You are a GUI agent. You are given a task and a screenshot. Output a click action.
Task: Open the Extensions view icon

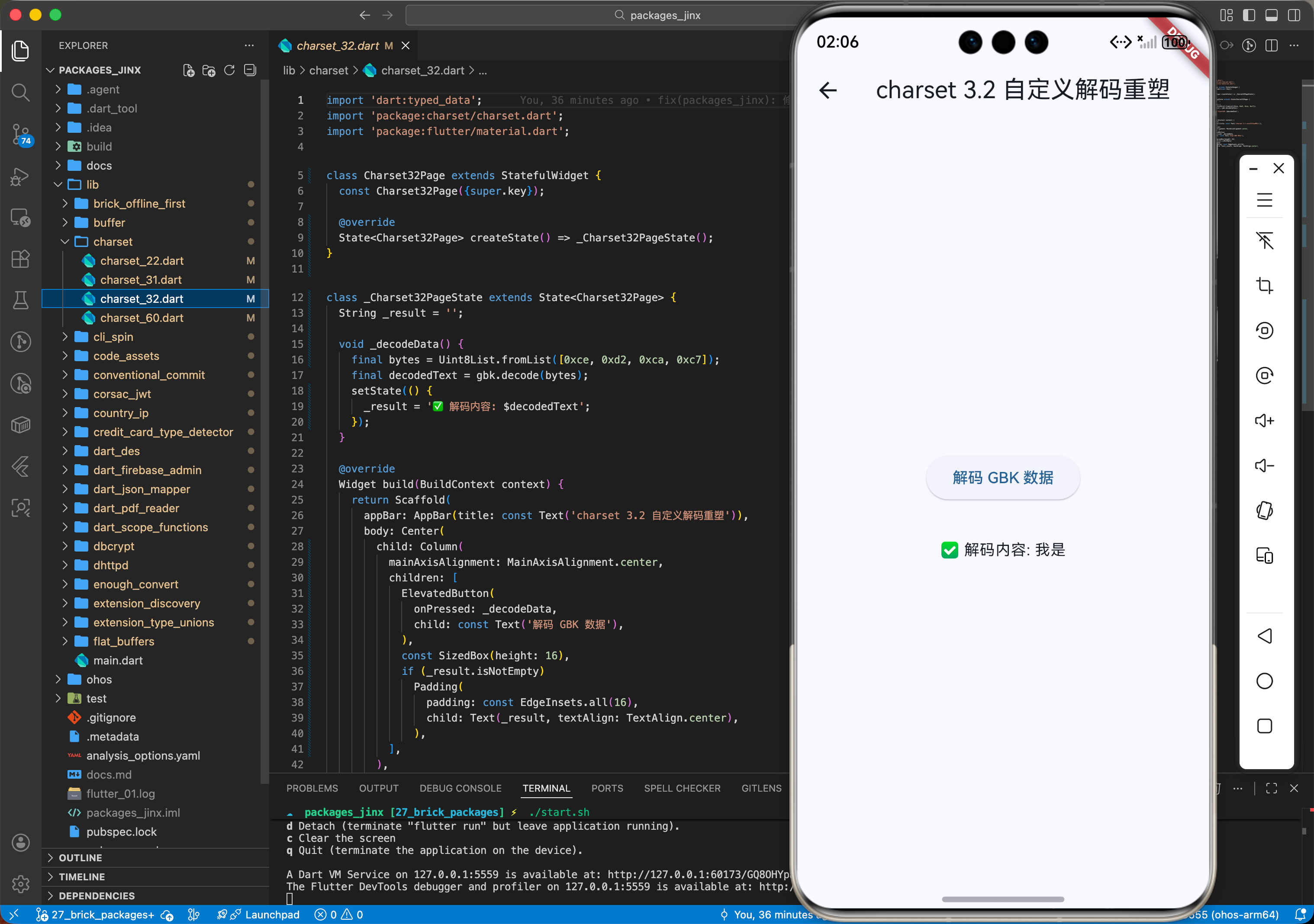21,259
